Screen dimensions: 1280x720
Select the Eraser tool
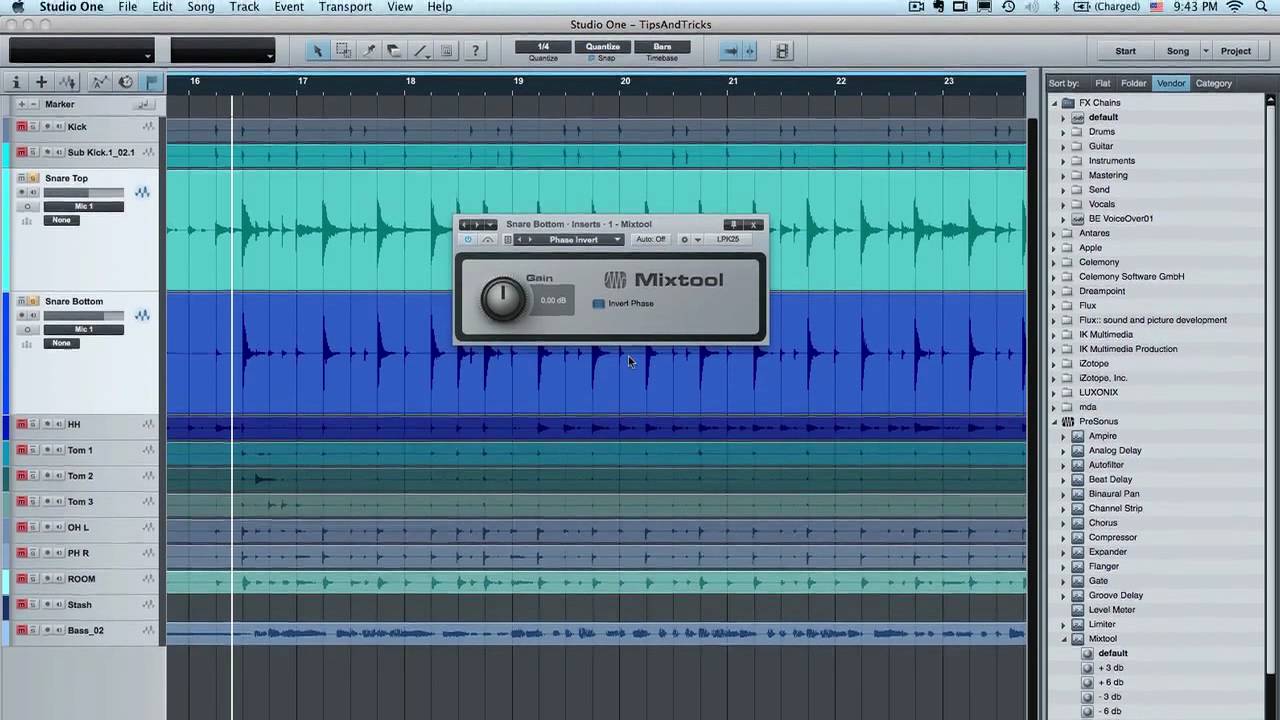[x=394, y=51]
